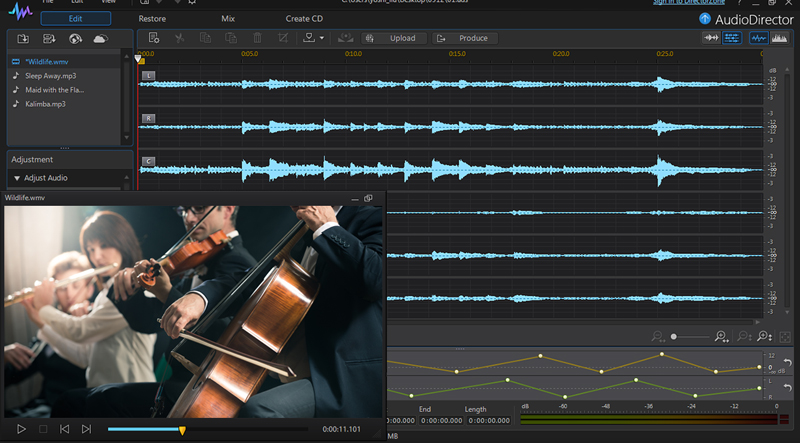Open the Restore room tab
The image size is (800, 443).
(152, 18)
